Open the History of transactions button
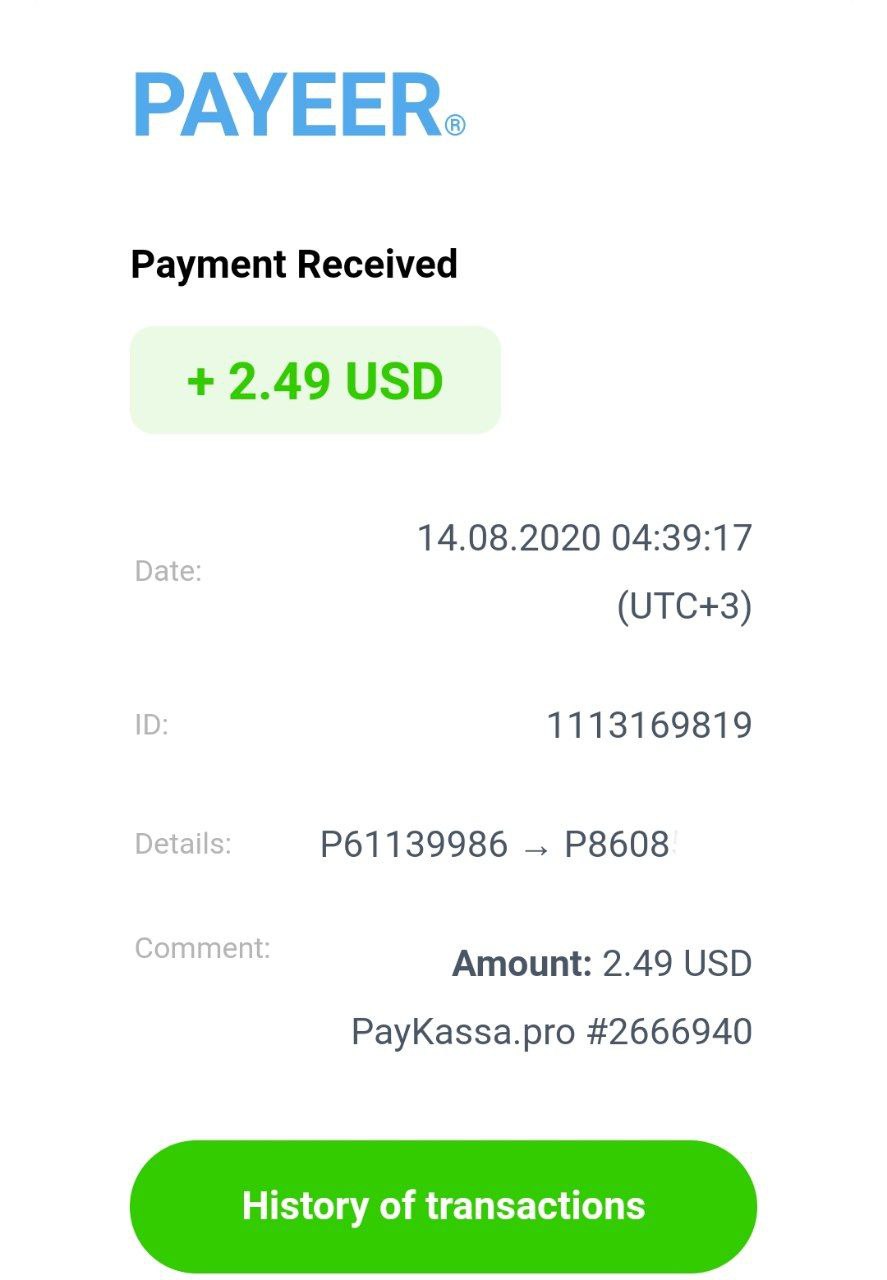 point(443,1205)
